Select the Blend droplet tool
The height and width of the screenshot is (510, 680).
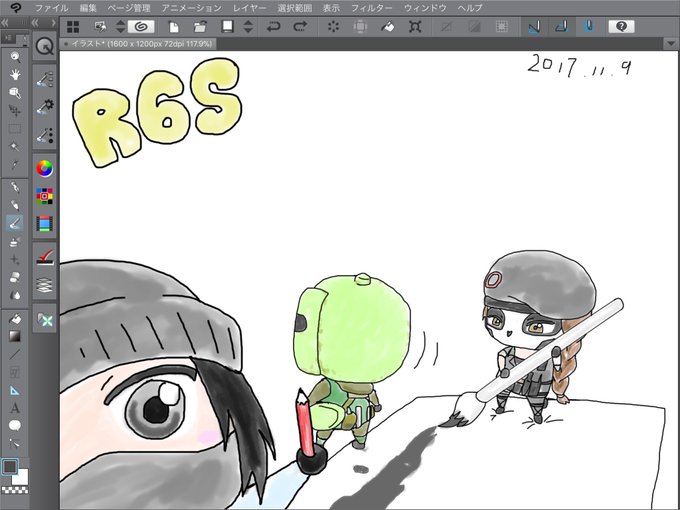15,295
